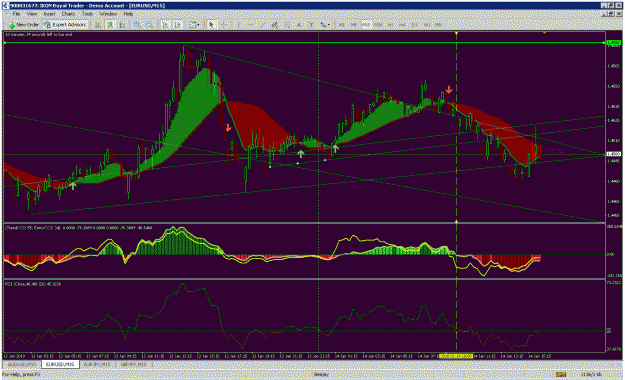
Task: Select the orange down arrow below 13 Jan peak
Action: pyautogui.click(x=228, y=128)
